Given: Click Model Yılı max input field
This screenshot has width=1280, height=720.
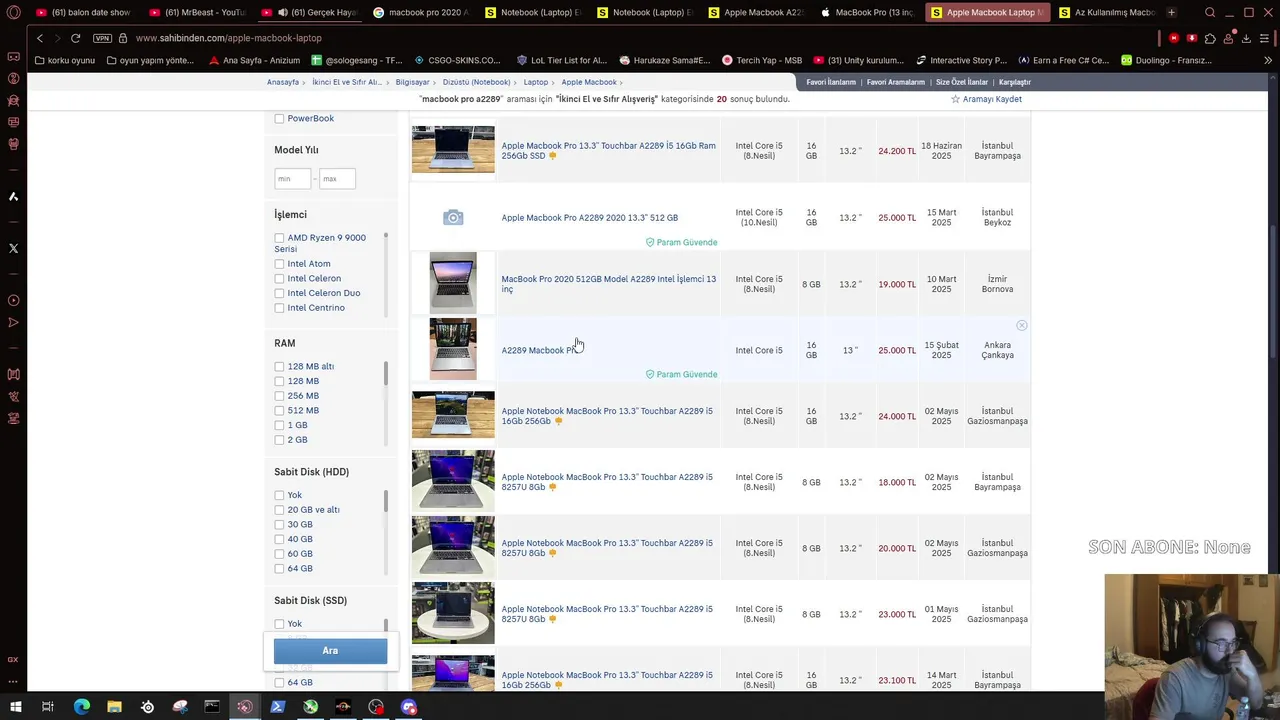Looking at the screenshot, I should click(x=337, y=178).
